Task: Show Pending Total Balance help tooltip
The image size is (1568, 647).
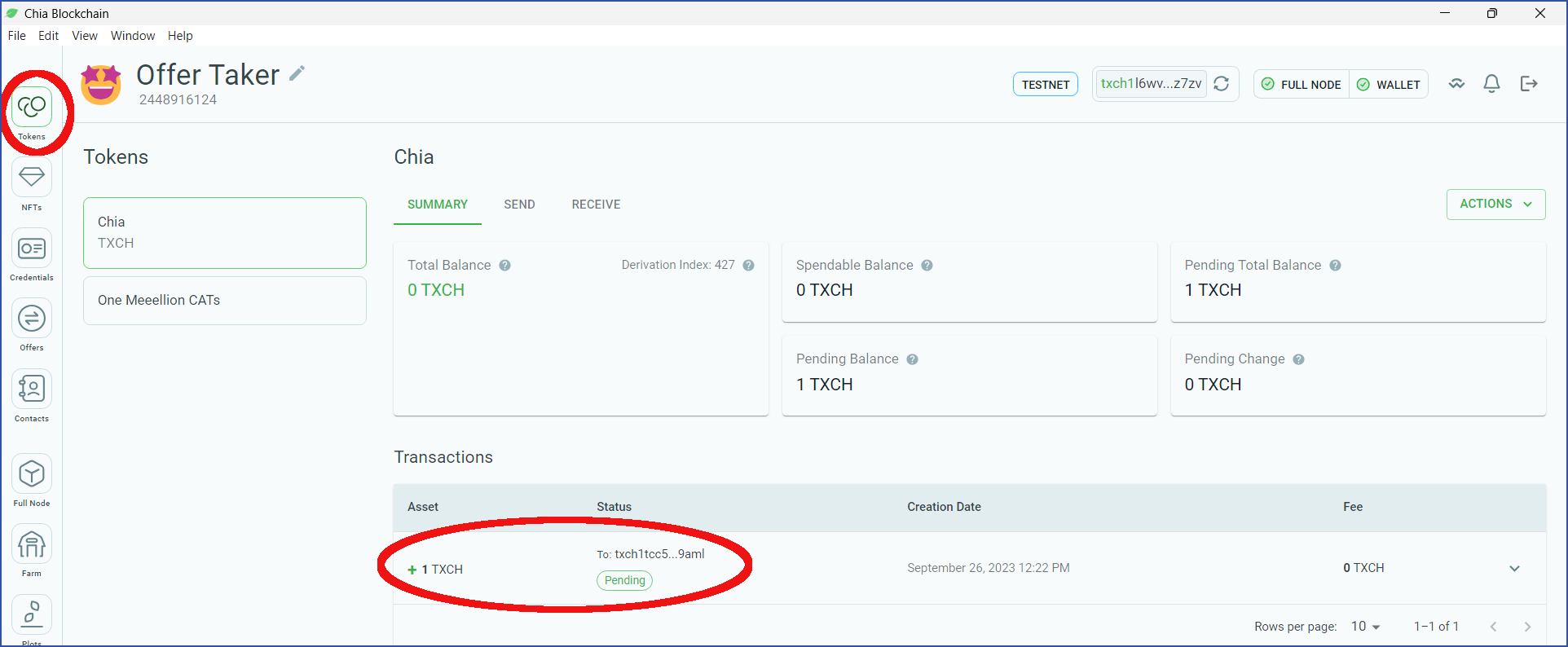Action: [x=1336, y=266]
